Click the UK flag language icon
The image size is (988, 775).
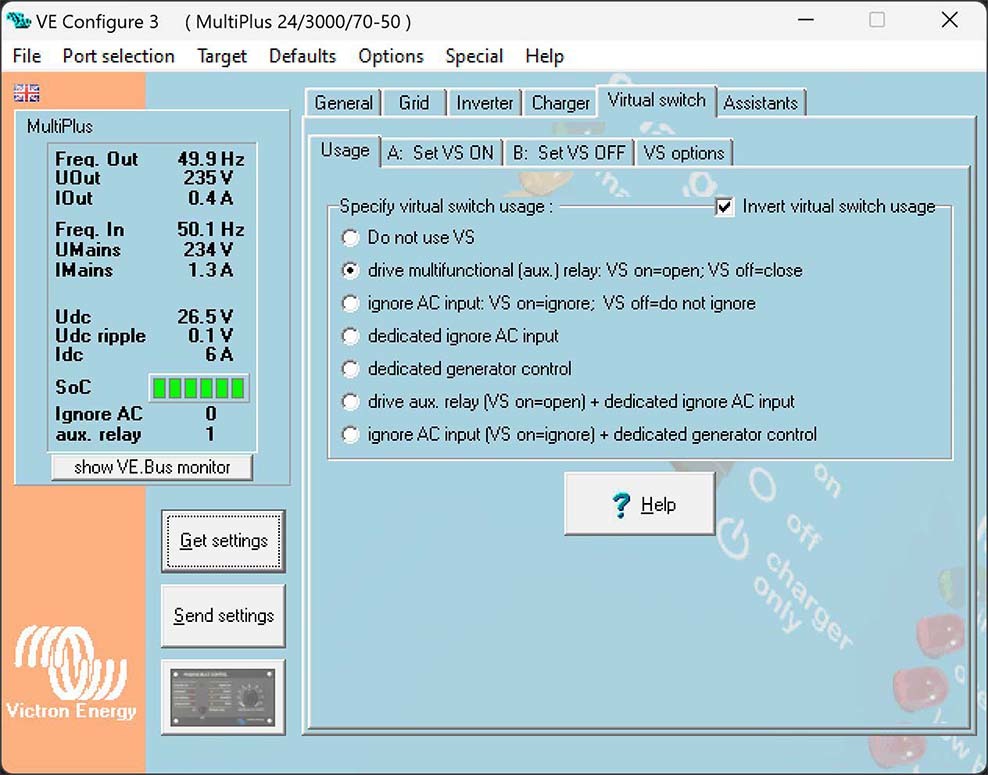pyautogui.click(x=27, y=93)
